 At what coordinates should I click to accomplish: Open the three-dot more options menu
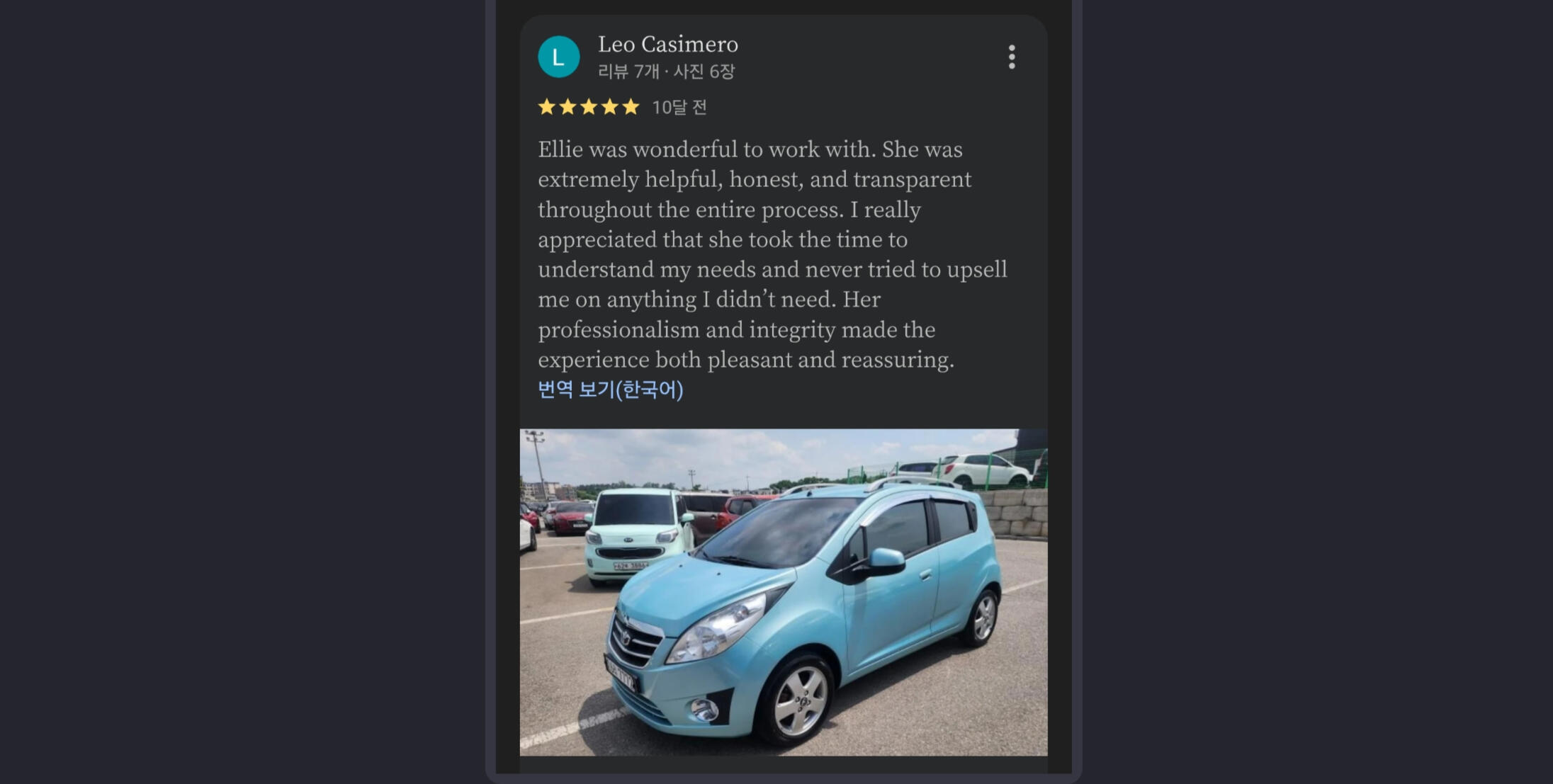(x=1012, y=57)
